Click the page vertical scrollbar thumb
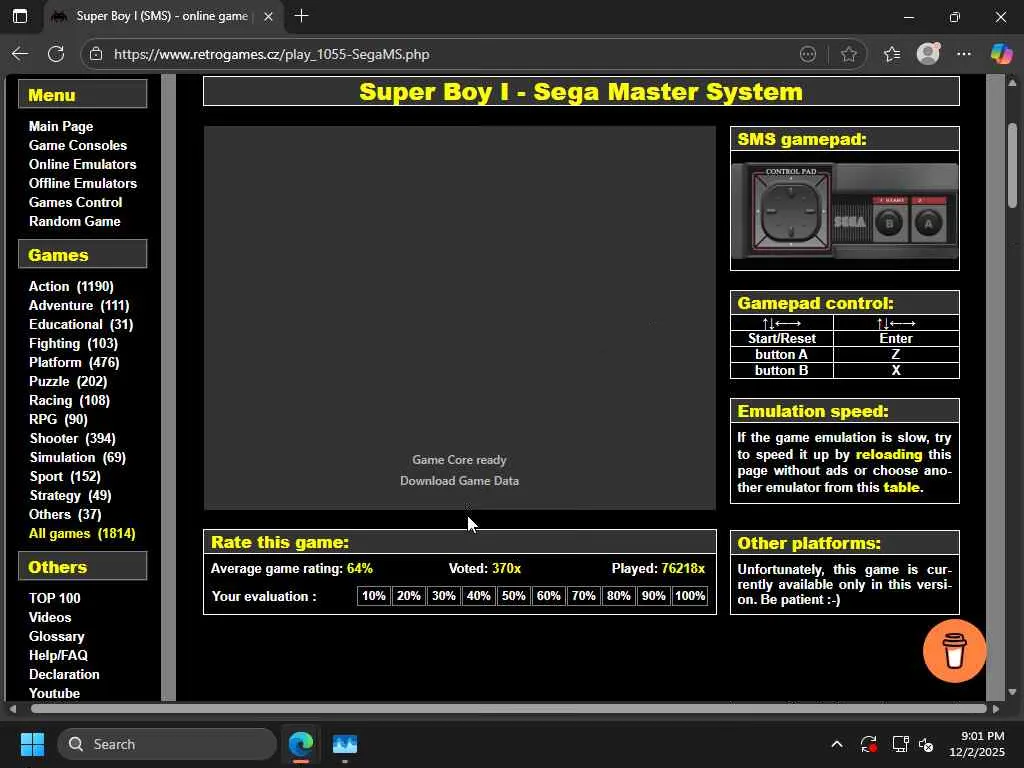This screenshot has height=768, width=1024. coord(1012,165)
